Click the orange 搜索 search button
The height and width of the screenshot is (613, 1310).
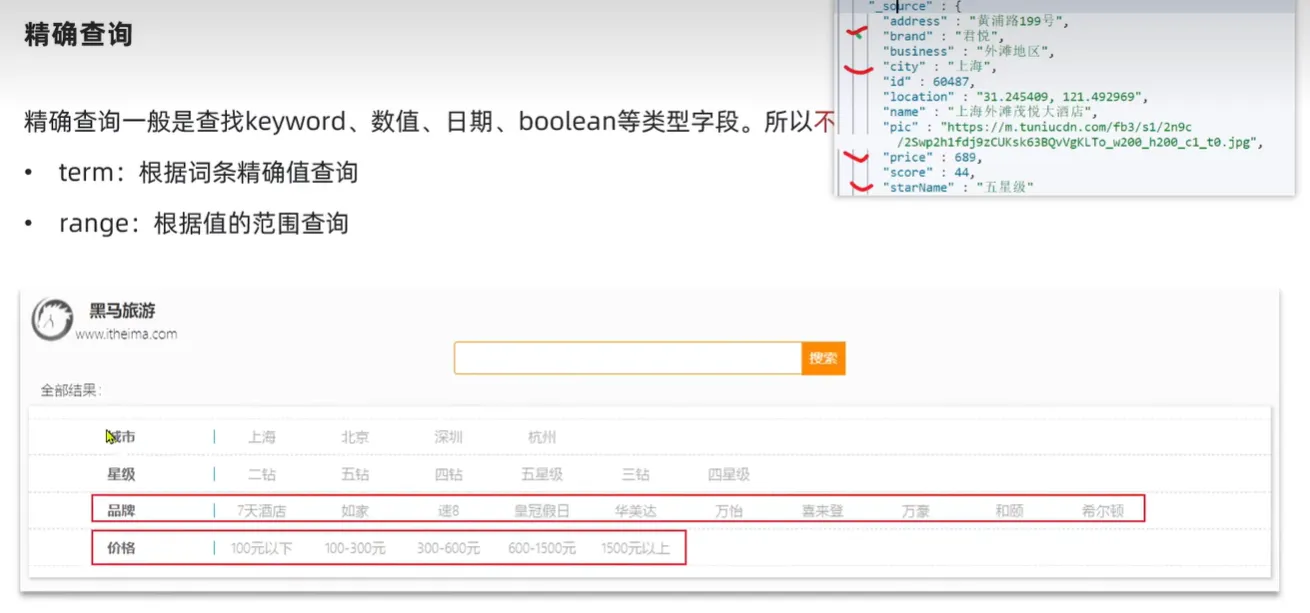[823, 358]
